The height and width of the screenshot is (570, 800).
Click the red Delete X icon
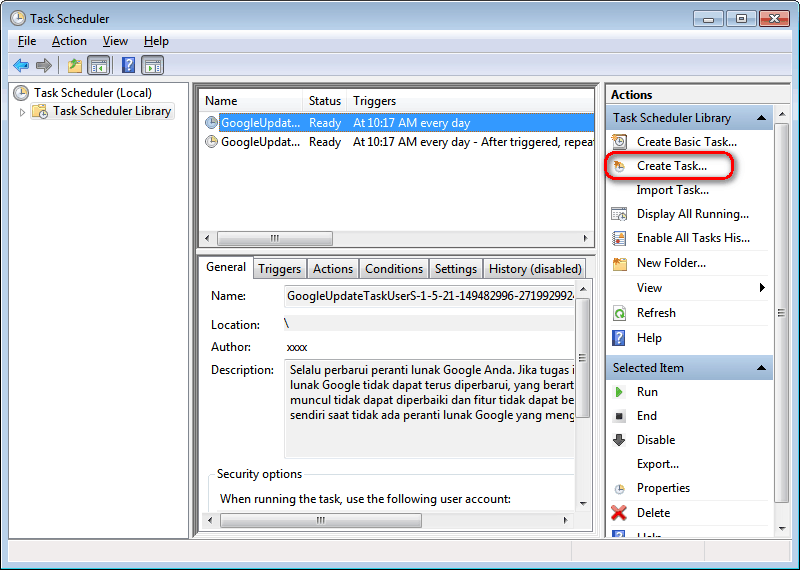click(619, 513)
